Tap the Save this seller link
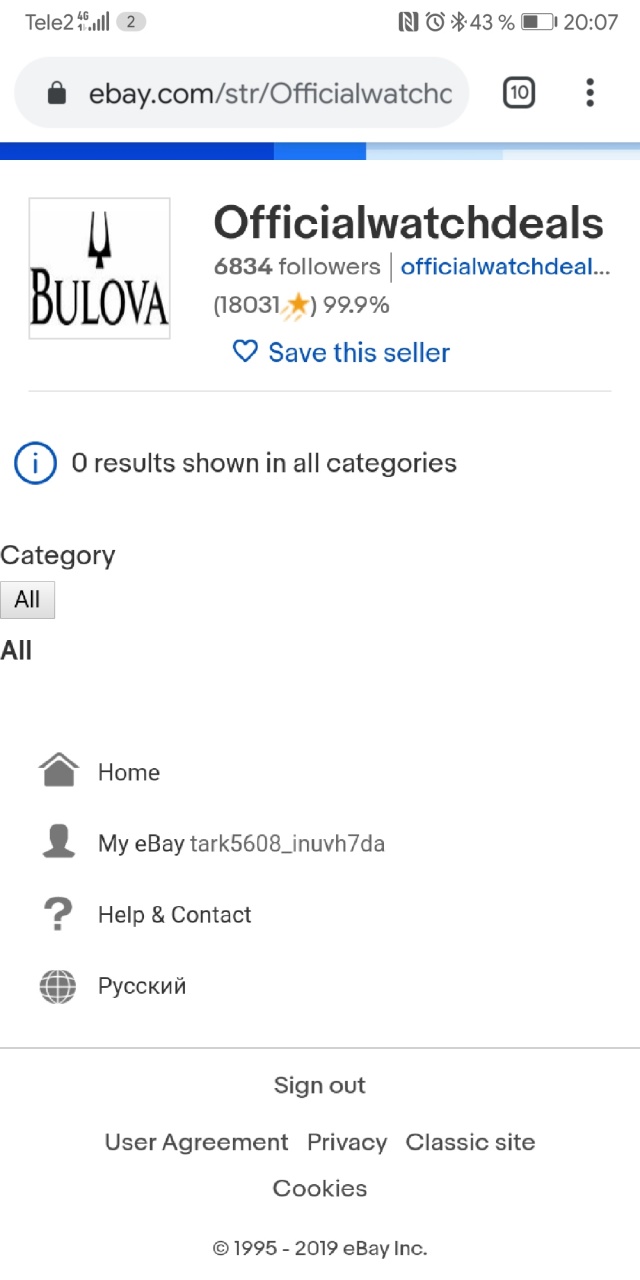This screenshot has height=1280, width=640. [359, 352]
